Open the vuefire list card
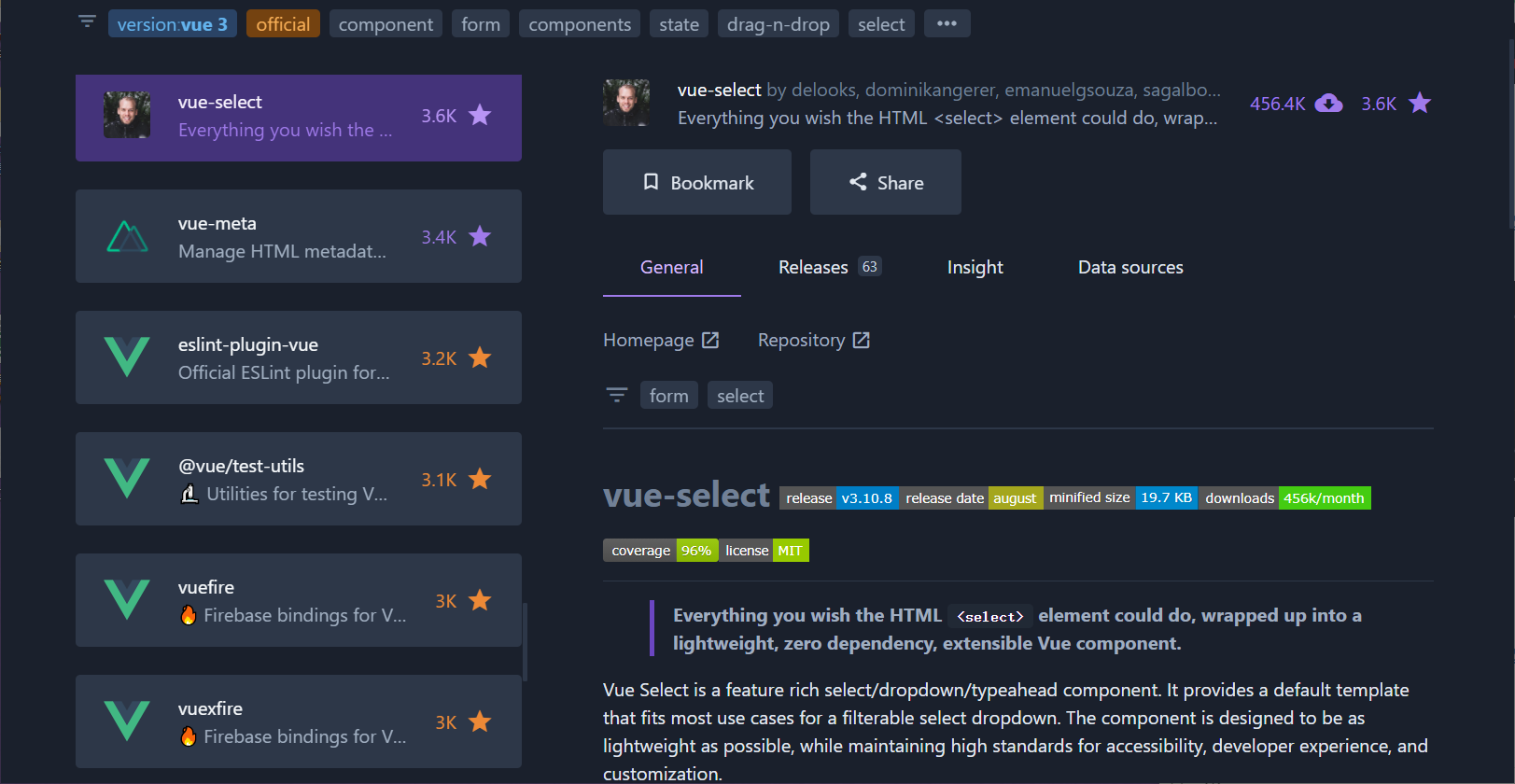The height and width of the screenshot is (784, 1515). pyautogui.click(x=299, y=600)
